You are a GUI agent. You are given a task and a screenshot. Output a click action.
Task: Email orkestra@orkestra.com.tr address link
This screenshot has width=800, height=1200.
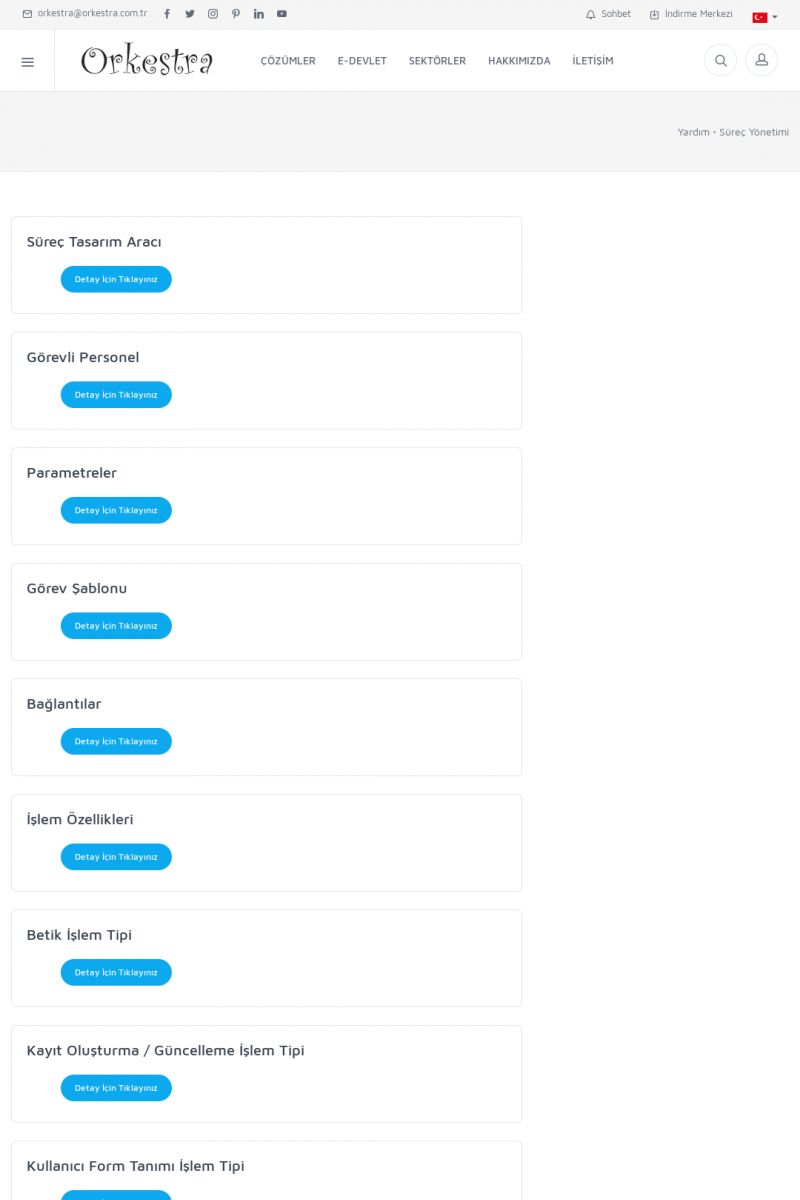pos(86,14)
